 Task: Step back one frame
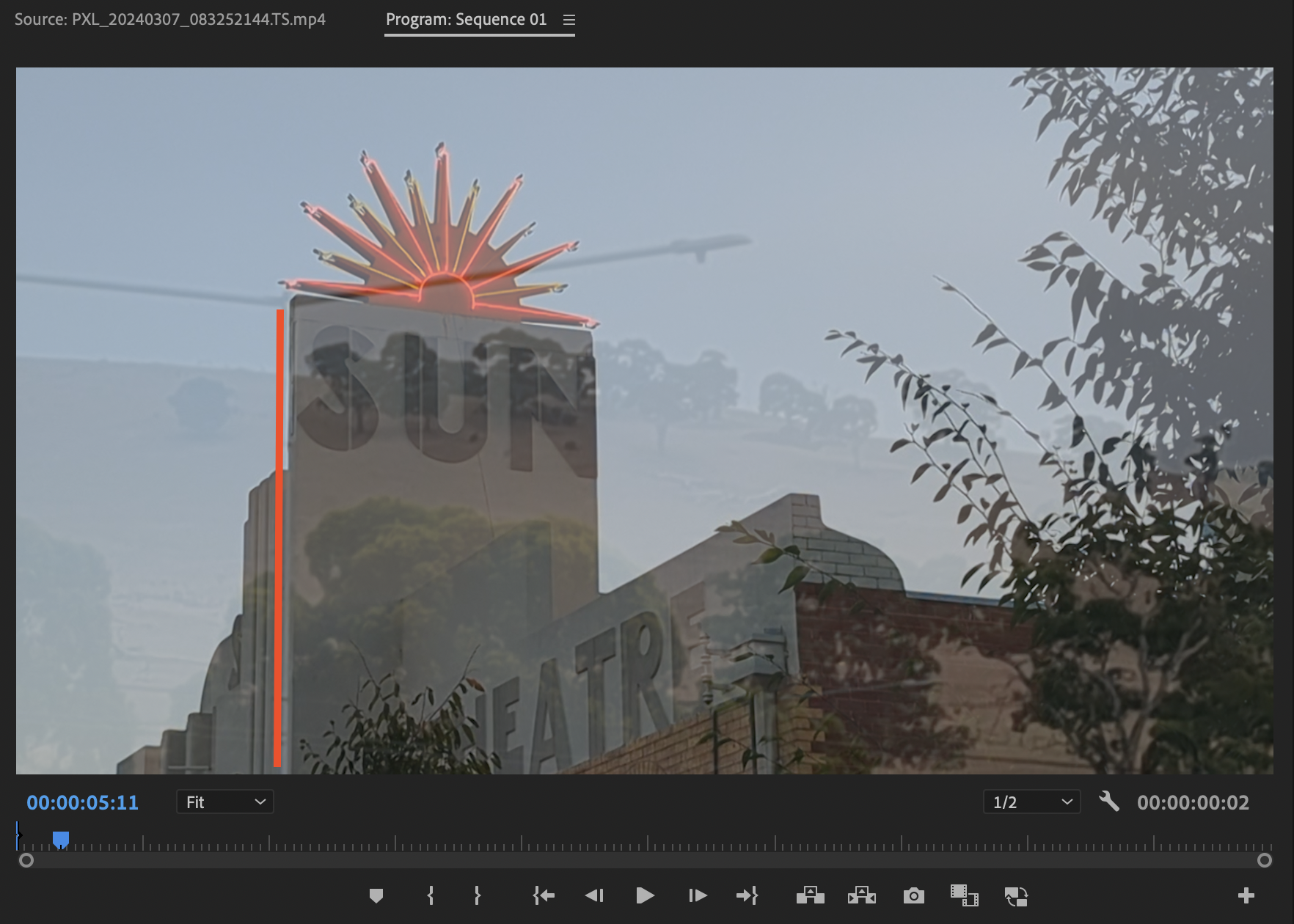point(594,895)
